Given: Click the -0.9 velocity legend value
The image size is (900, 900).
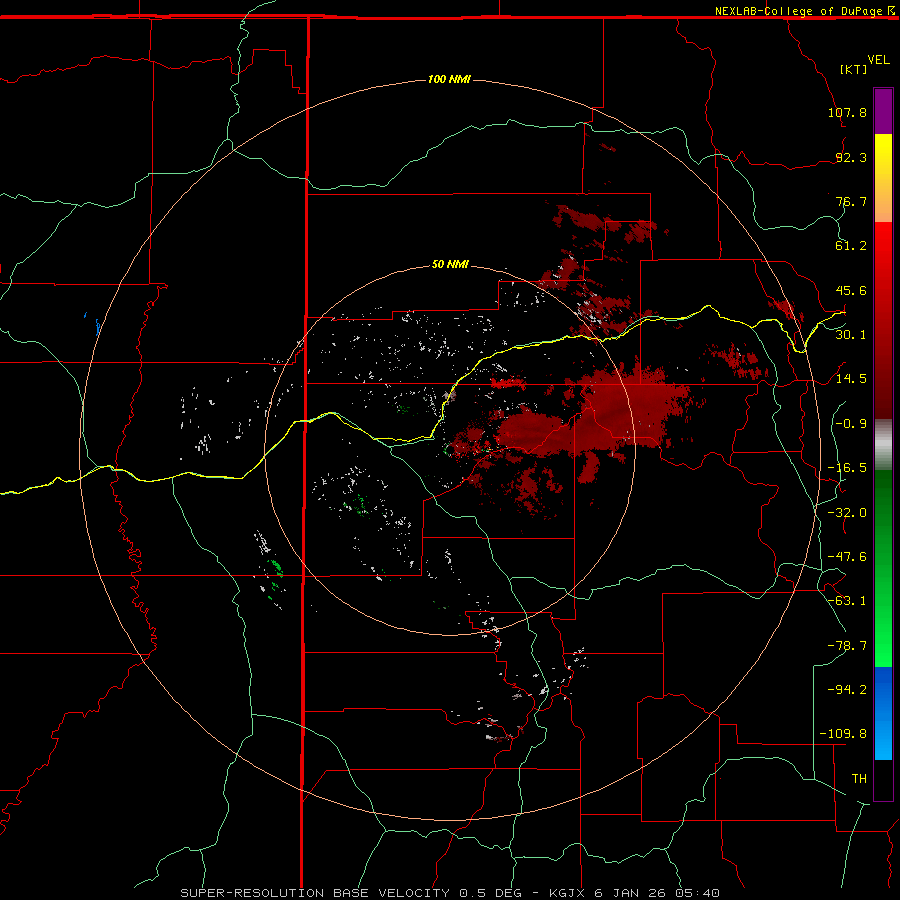Looking at the screenshot, I should tap(851, 424).
